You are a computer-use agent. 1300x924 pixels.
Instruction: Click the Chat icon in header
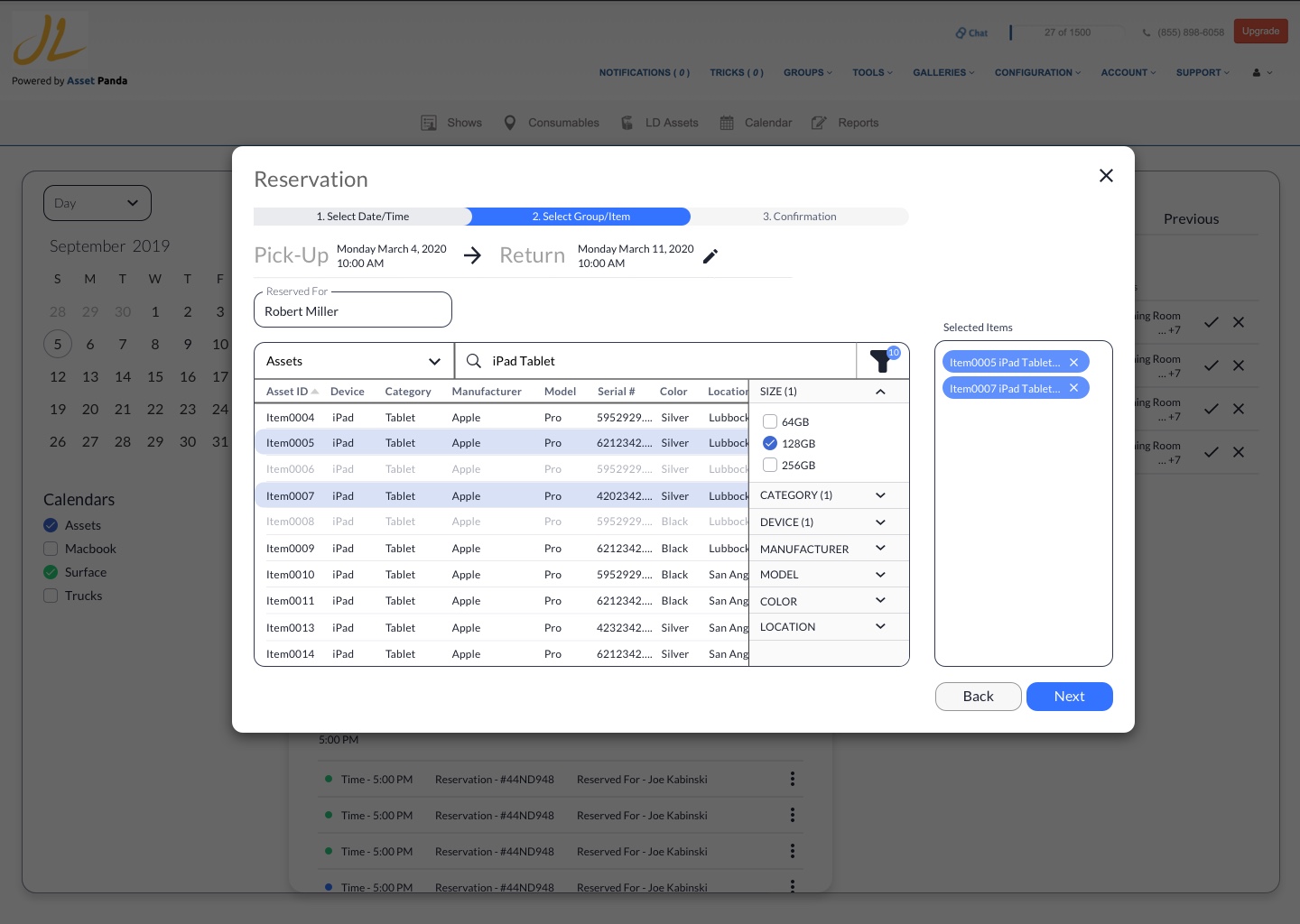pyautogui.click(x=961, y=33)
